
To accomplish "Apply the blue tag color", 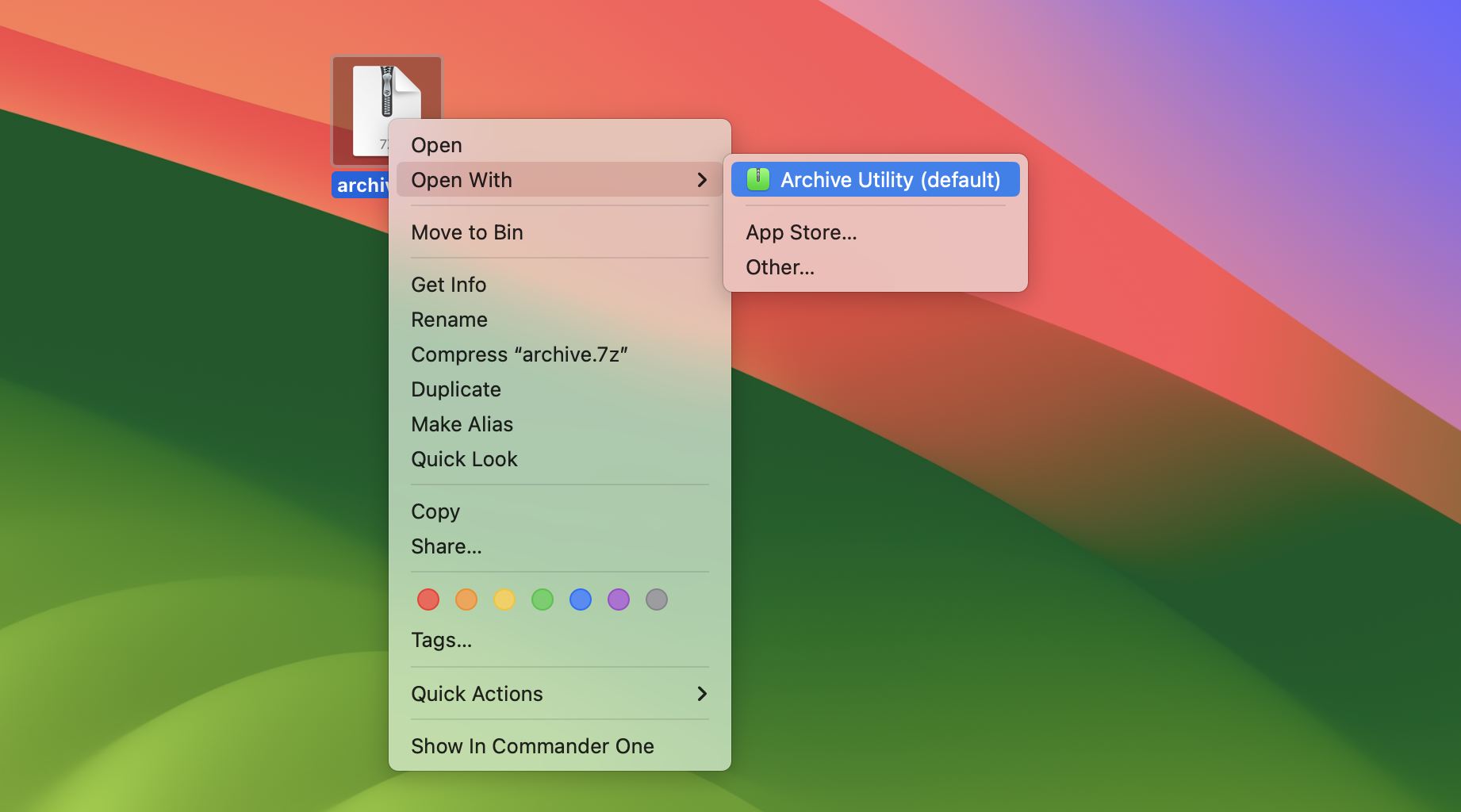I will pyautogui.click(x=581, y=599).
